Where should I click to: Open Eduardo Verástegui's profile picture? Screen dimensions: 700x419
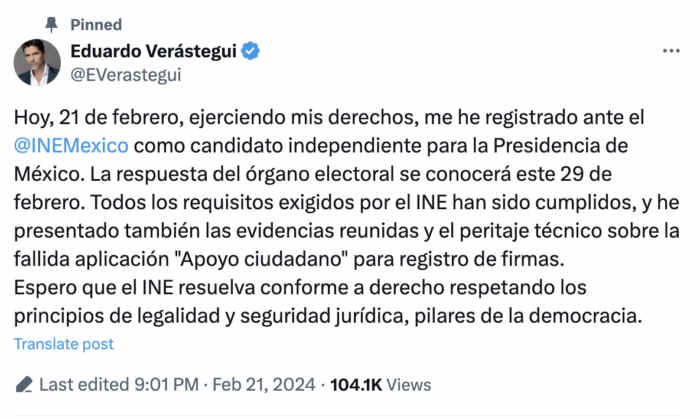click(36, 60)
